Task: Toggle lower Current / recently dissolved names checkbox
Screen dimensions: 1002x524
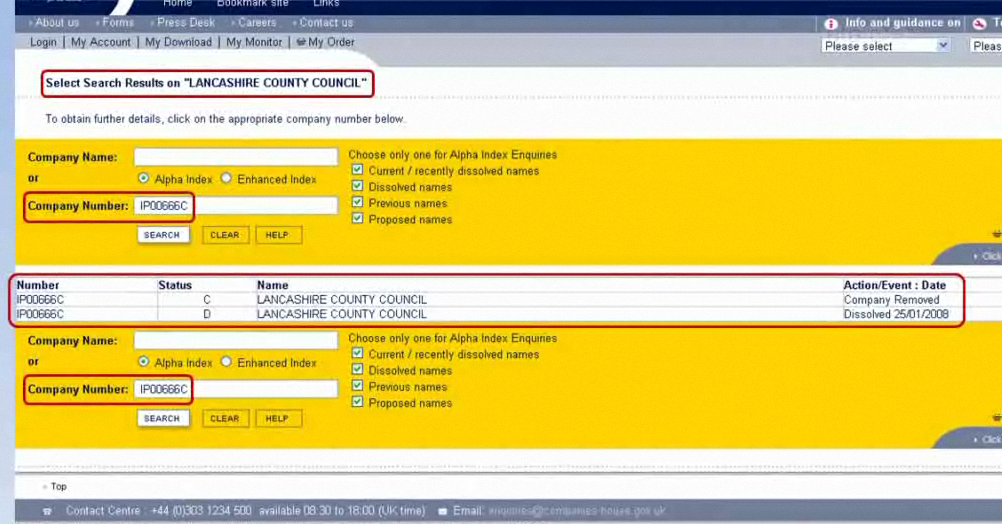Action: point(357,353)
